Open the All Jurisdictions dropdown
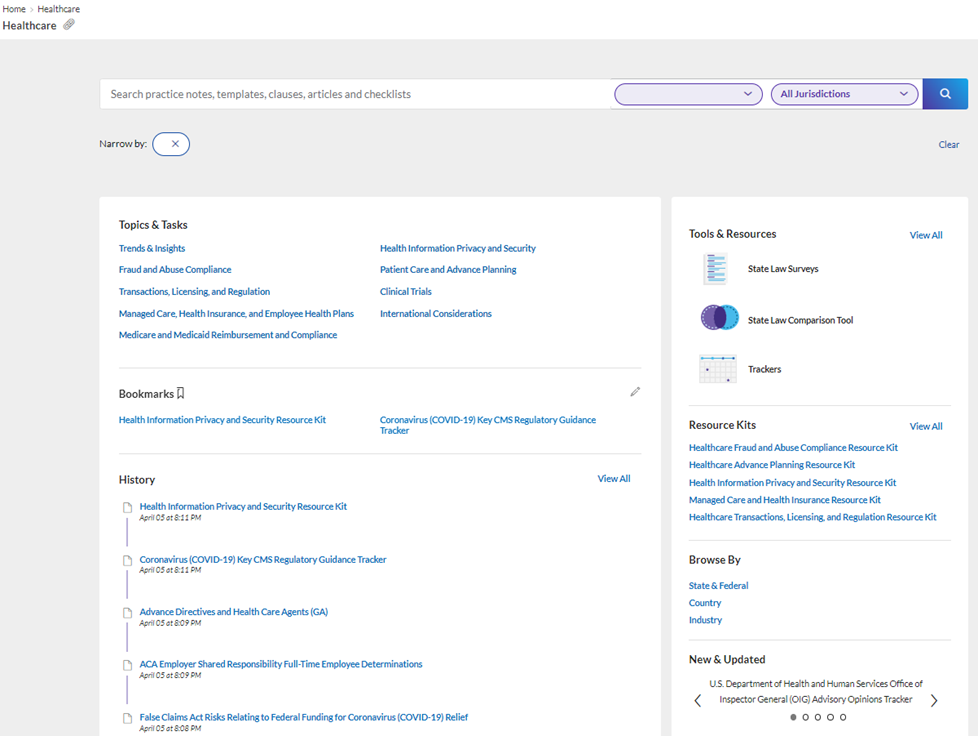978x736 pixels. (x=845, y=94)
